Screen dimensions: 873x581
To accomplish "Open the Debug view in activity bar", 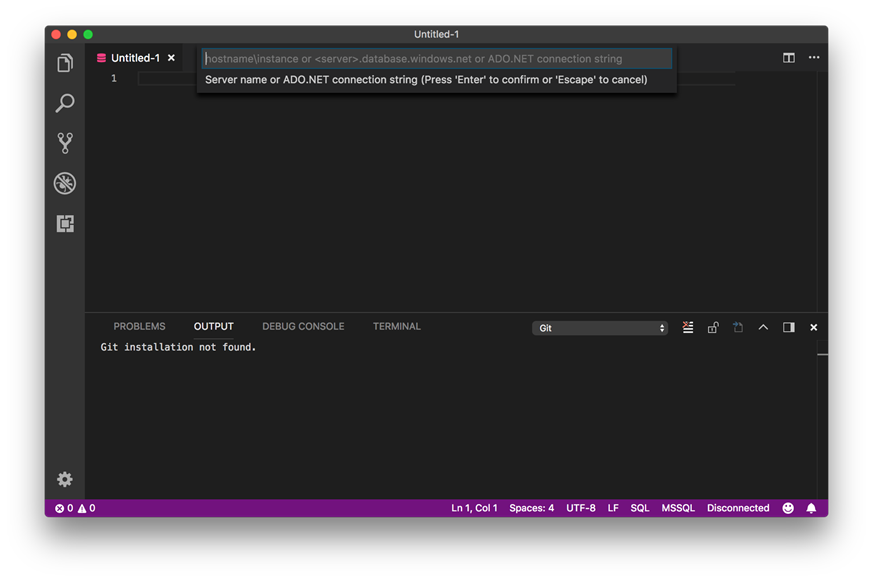I will (65, 183).
